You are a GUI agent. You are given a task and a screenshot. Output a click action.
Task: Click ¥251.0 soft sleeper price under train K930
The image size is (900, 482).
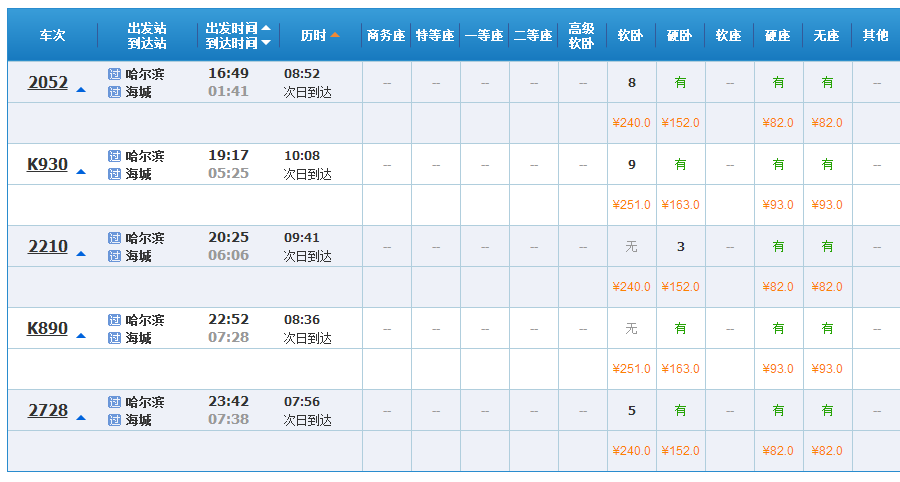(x=631, y=205)
